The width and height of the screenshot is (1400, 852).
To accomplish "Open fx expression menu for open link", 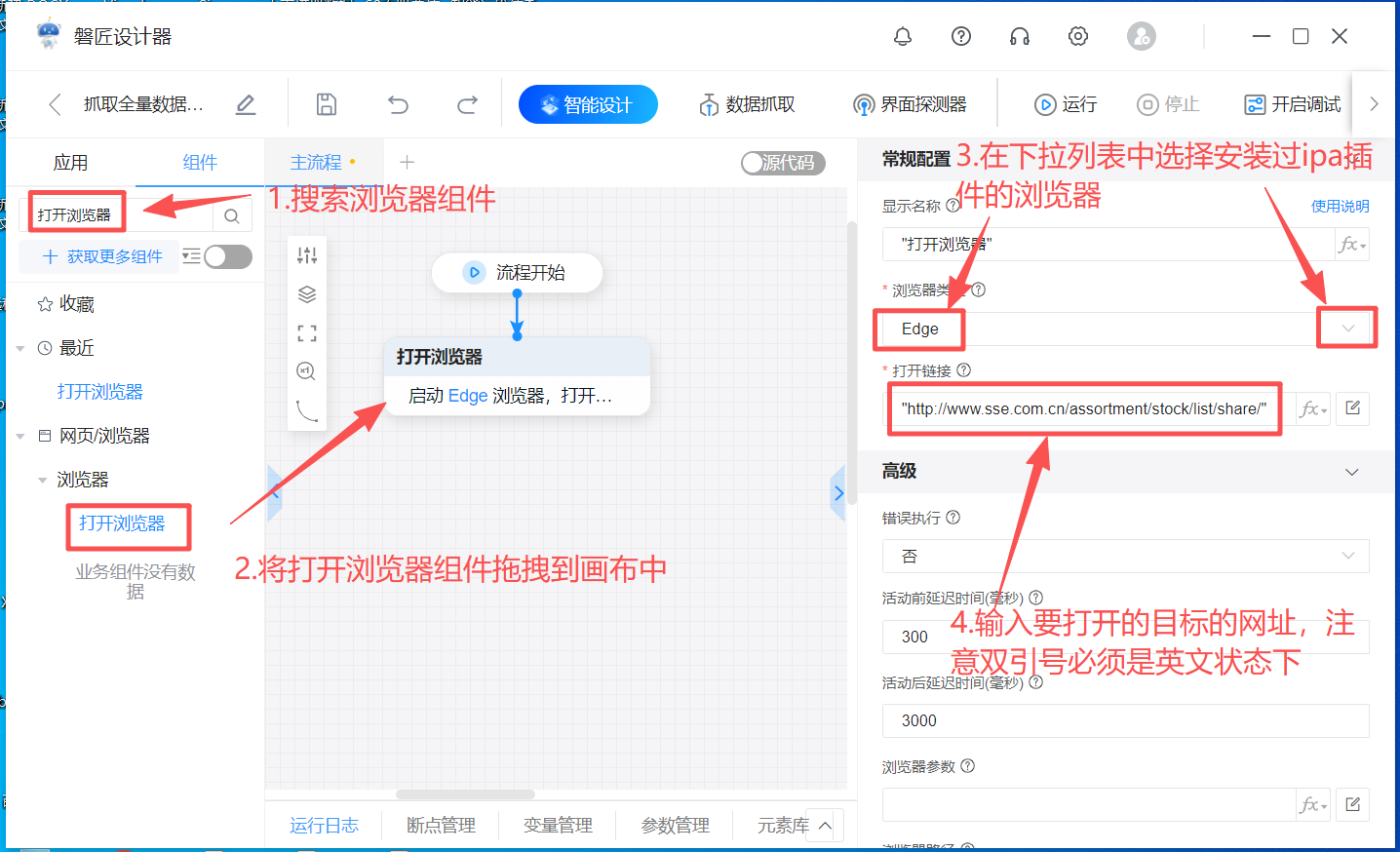I will click(1313, 408).
